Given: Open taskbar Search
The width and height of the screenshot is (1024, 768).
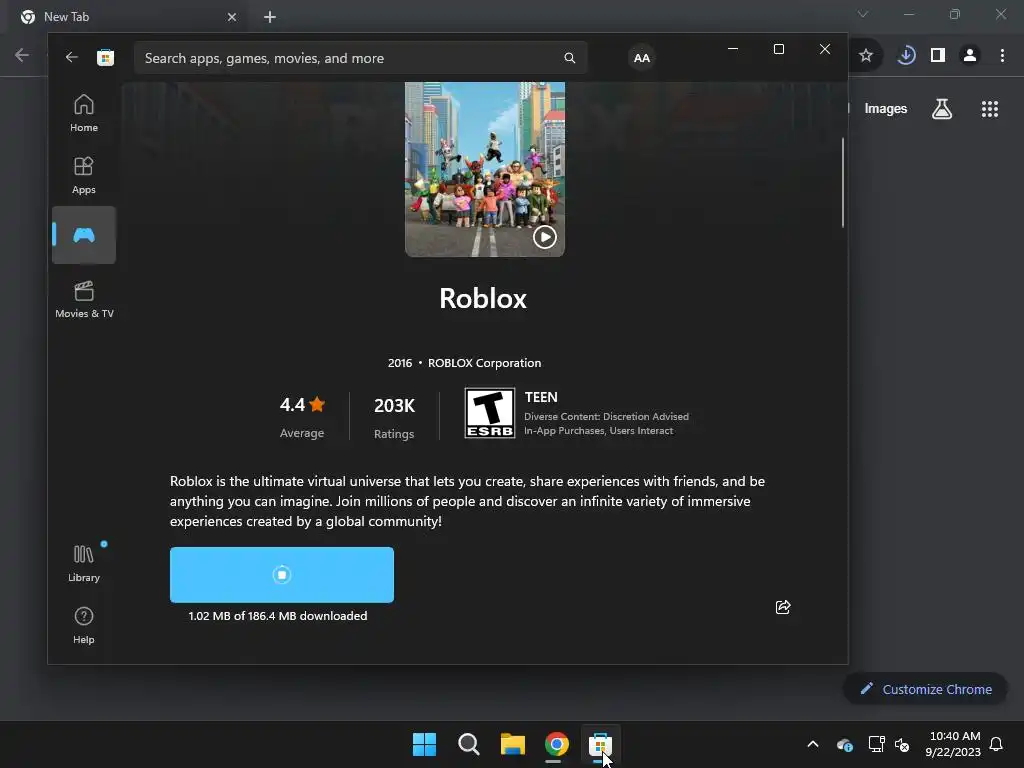Looking at the screenshot, I should click(x=468, y=744).
